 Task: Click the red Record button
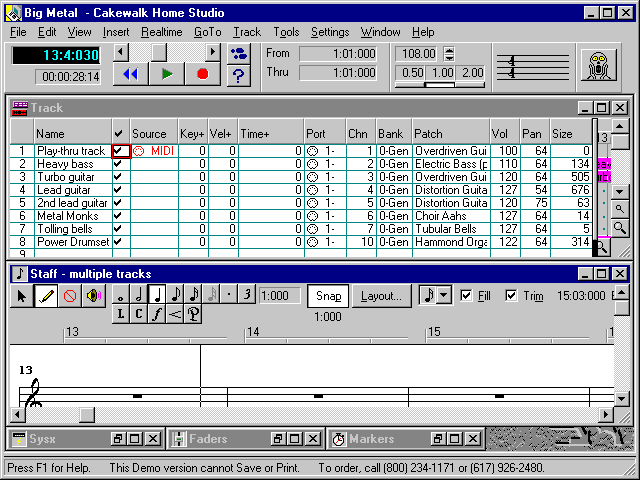pos(203,73)
